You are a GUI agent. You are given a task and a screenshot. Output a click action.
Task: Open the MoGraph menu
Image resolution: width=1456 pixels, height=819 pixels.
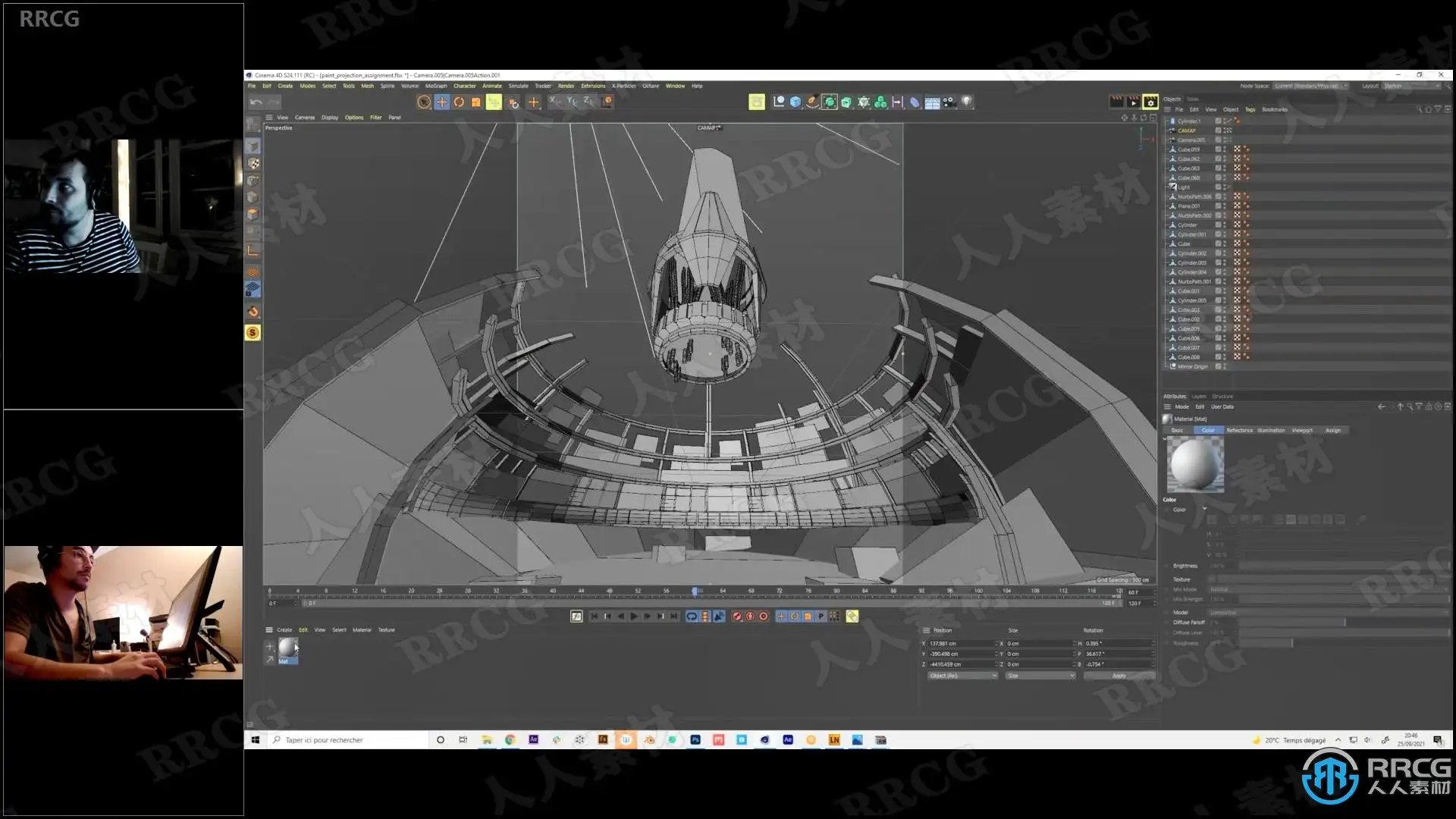click(x=435, y=86)
